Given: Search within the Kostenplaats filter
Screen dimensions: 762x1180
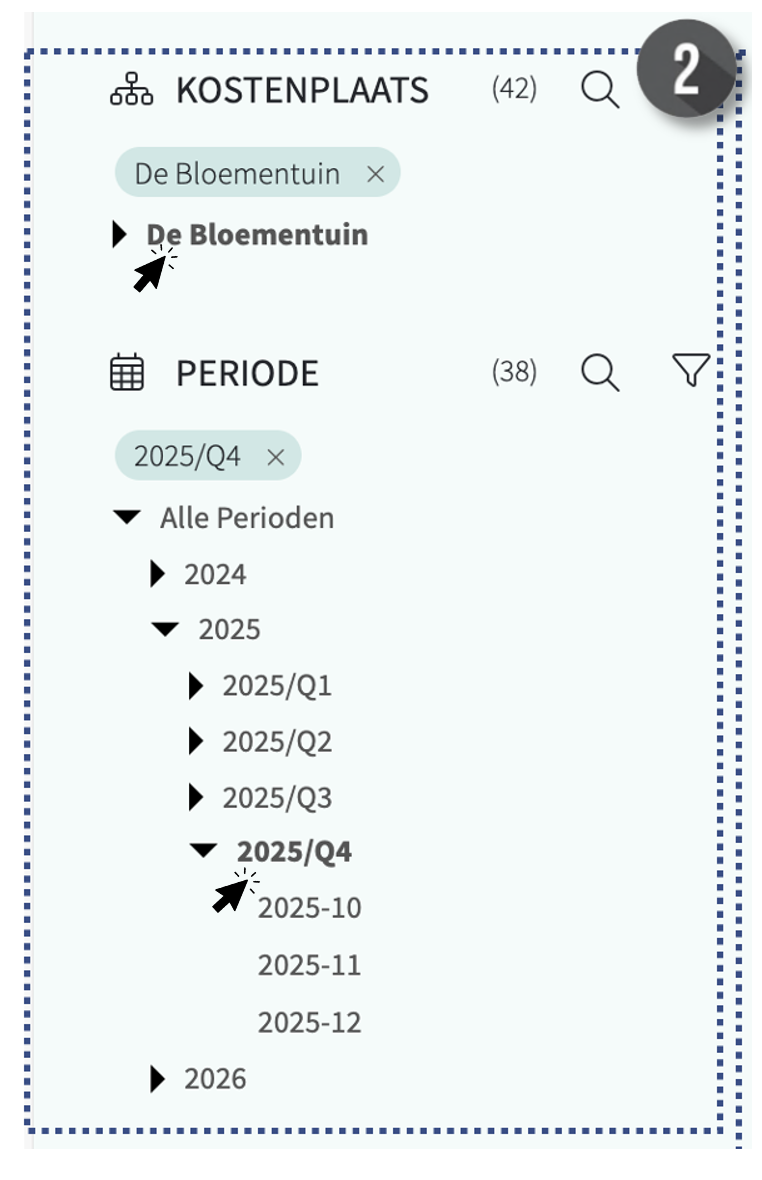Looking at the screenshot, I should tap(600, 91).
